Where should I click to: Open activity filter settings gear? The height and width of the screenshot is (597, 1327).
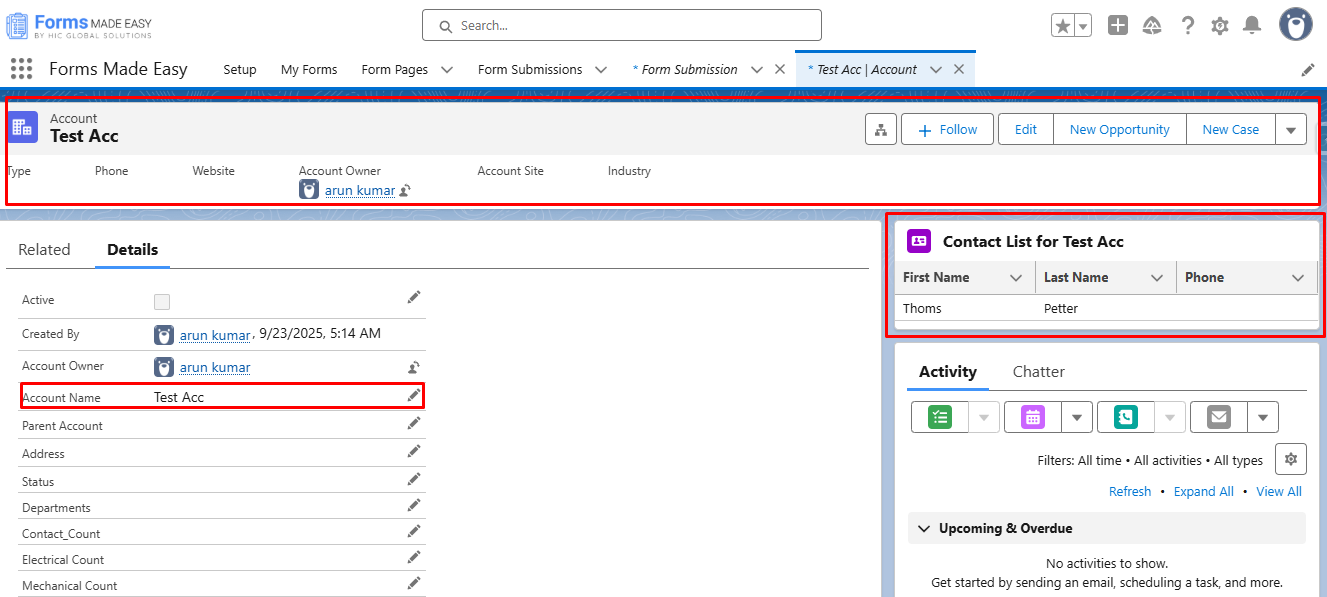1290,459
